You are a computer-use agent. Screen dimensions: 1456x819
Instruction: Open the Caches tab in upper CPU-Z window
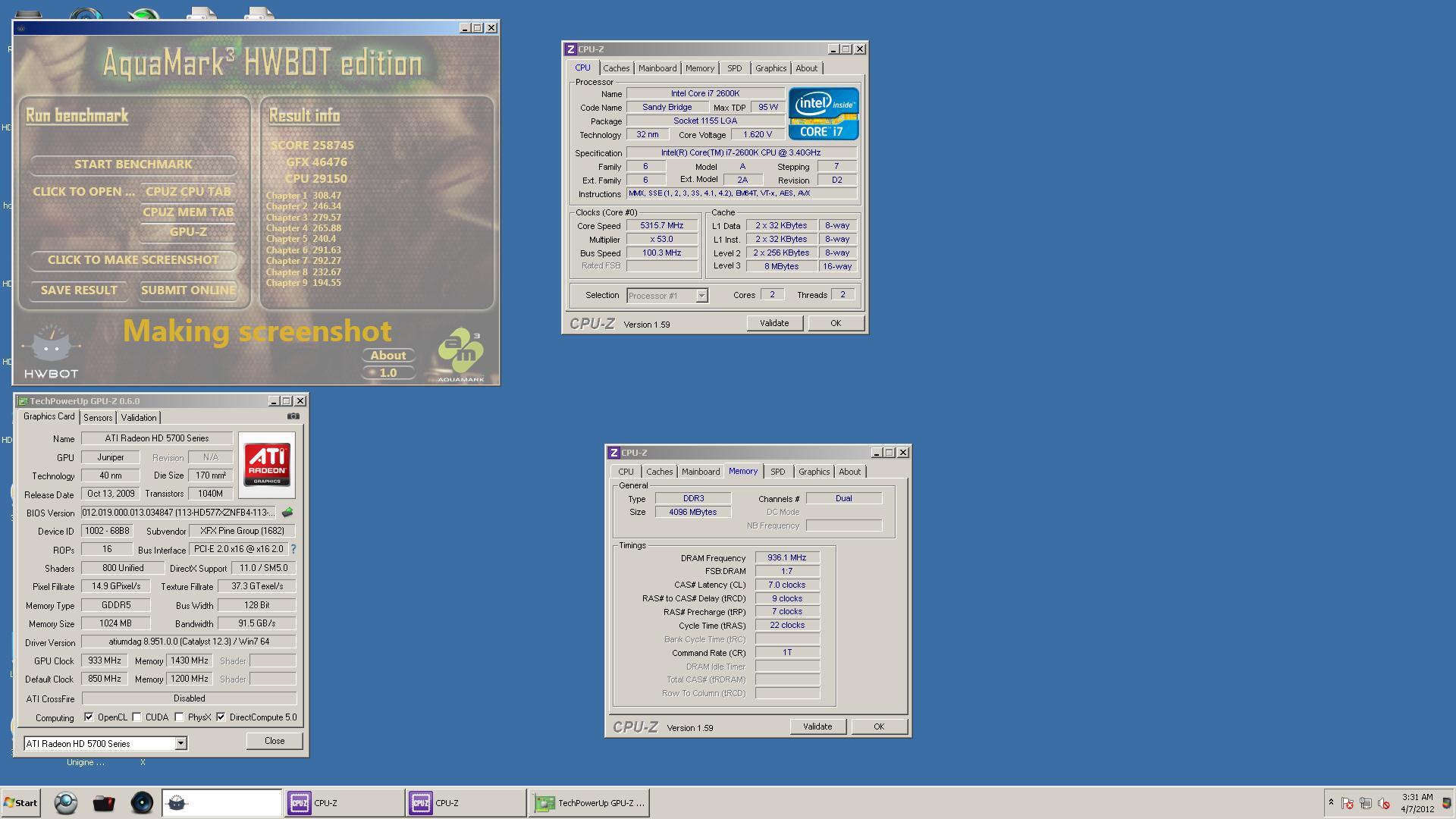(616, 68)
